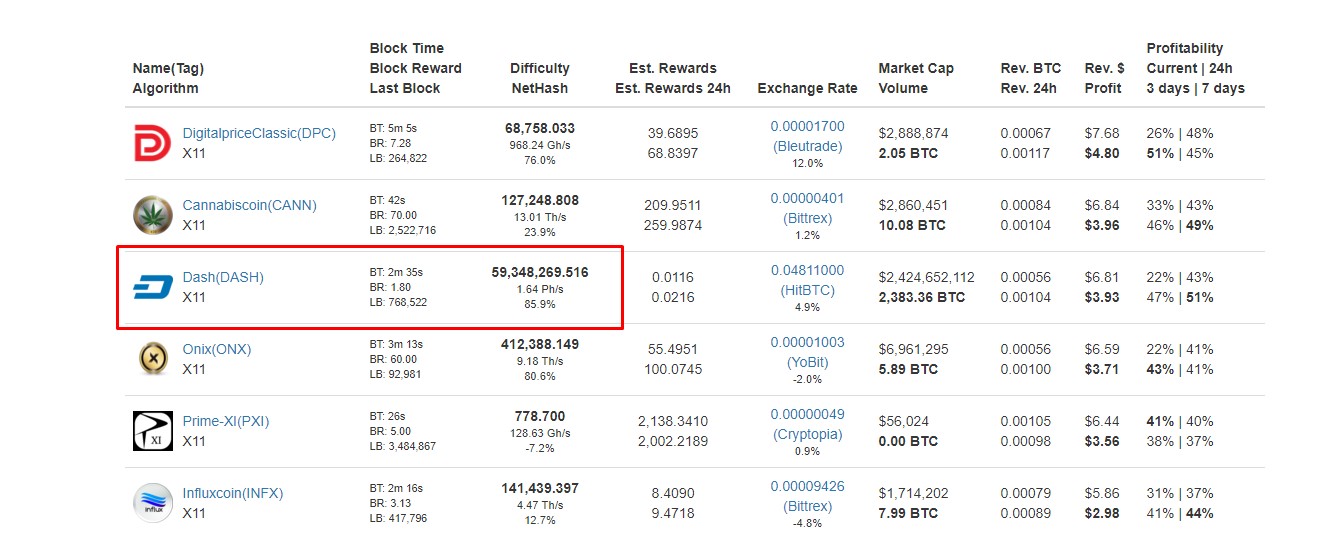Open Onix exchange rate 0.00001003 link
The height and width of the screenshot is (539, 1318).
click(x=807, y=342)
